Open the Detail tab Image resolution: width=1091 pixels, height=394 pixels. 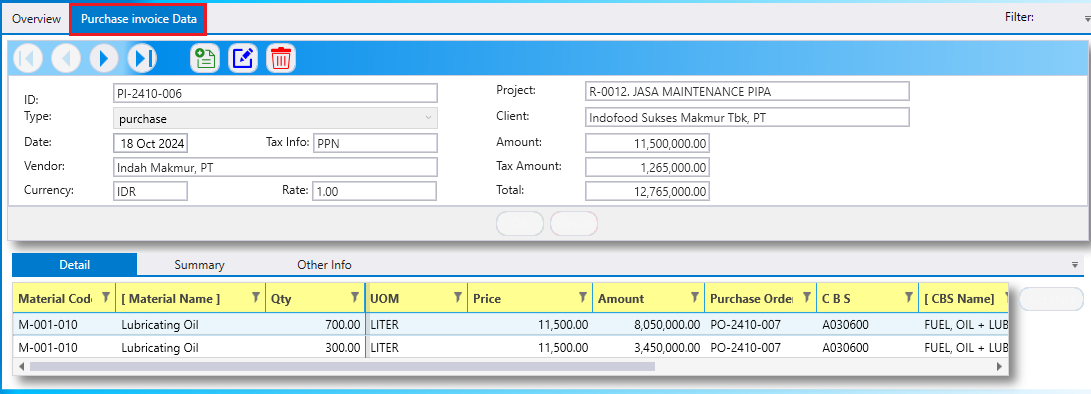click(74, 265)
